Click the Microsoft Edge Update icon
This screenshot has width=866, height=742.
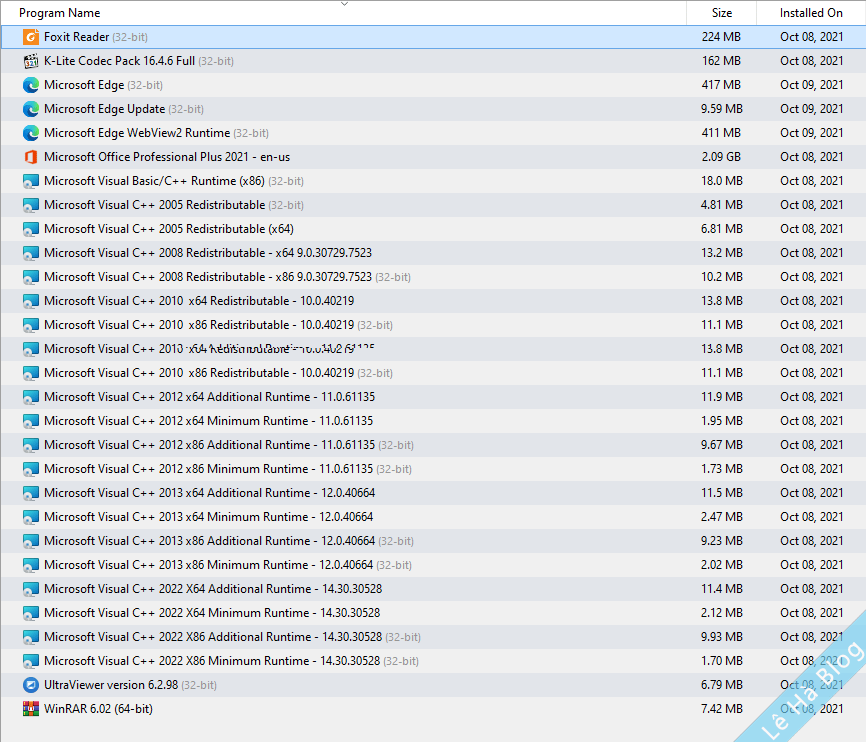tap(31, 109)
